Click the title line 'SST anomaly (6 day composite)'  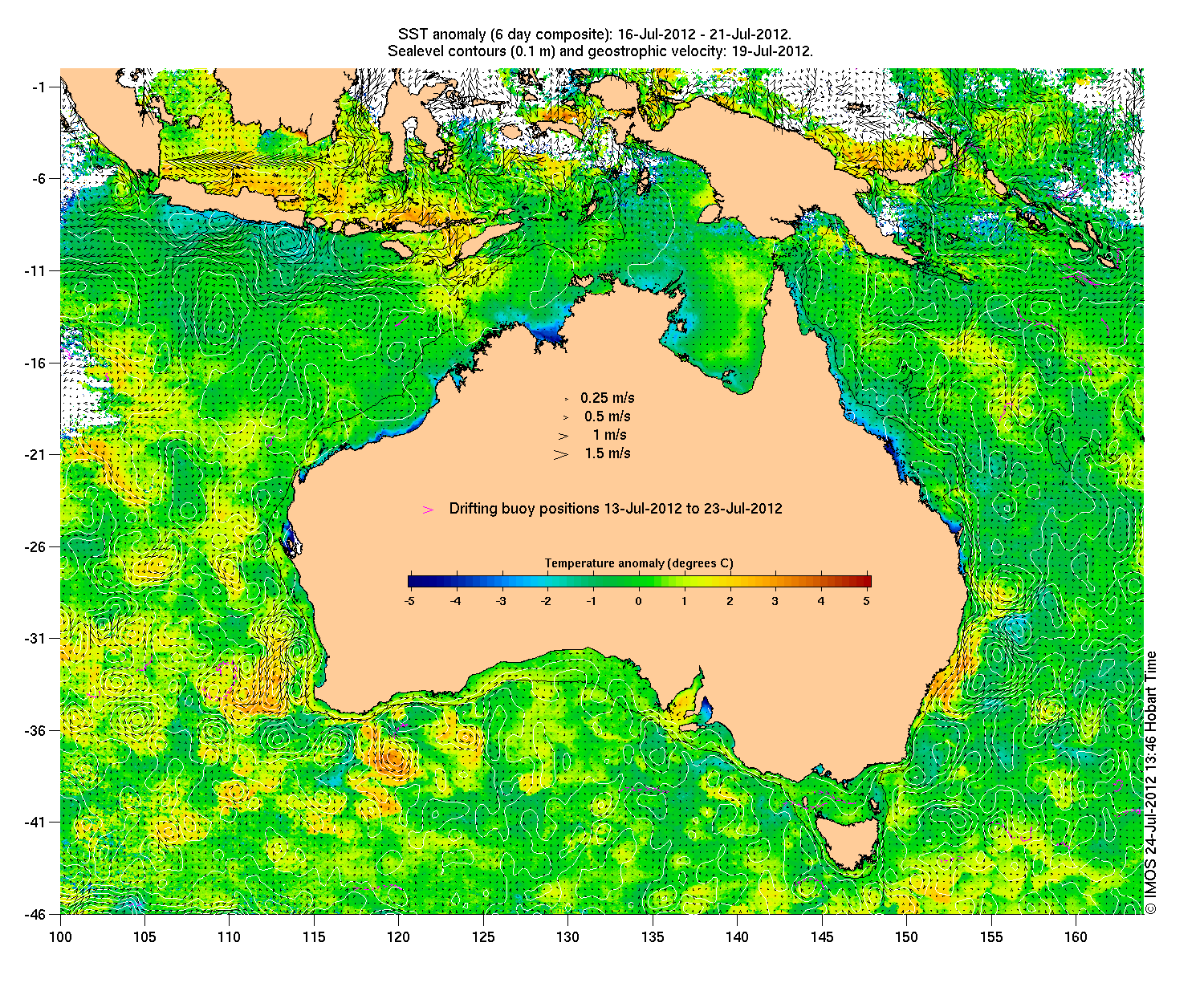pyautogui.click(x=595, y=35)
